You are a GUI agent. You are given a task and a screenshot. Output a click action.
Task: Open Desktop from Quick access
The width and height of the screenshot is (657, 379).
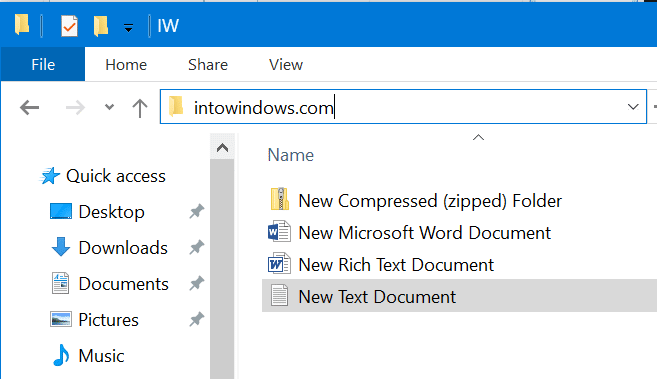click(111, 212)
